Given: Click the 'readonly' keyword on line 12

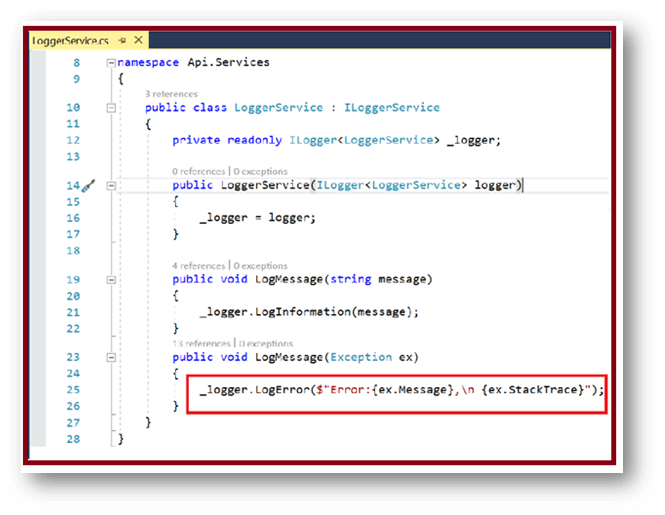Looking at the screenshot, I should (x=254, y=140).
